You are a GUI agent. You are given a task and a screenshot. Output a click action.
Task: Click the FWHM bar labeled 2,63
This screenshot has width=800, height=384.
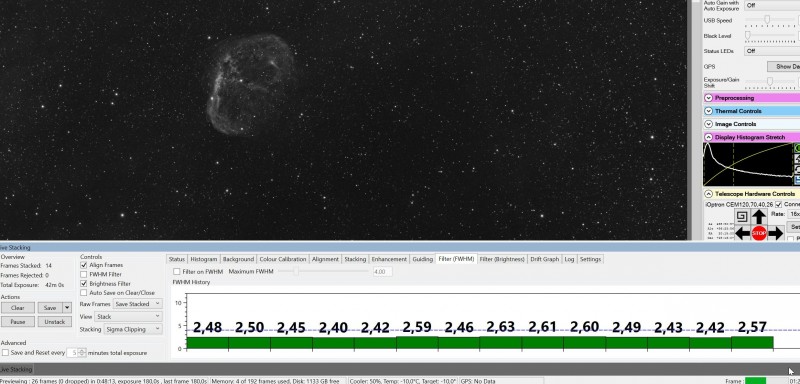[x=500, y=343]
